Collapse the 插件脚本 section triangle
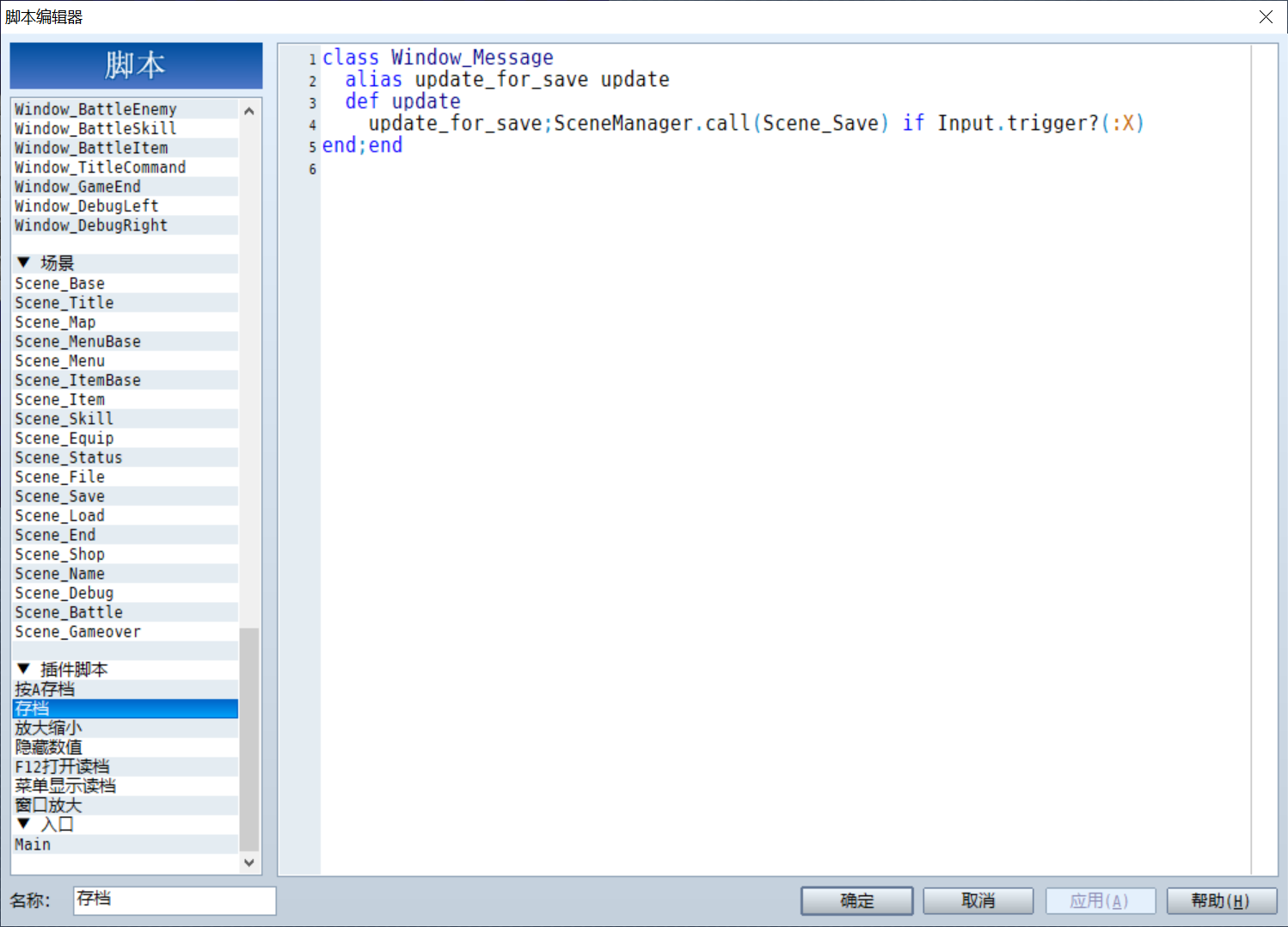The image size is (1288, 927). pos(23,669)
